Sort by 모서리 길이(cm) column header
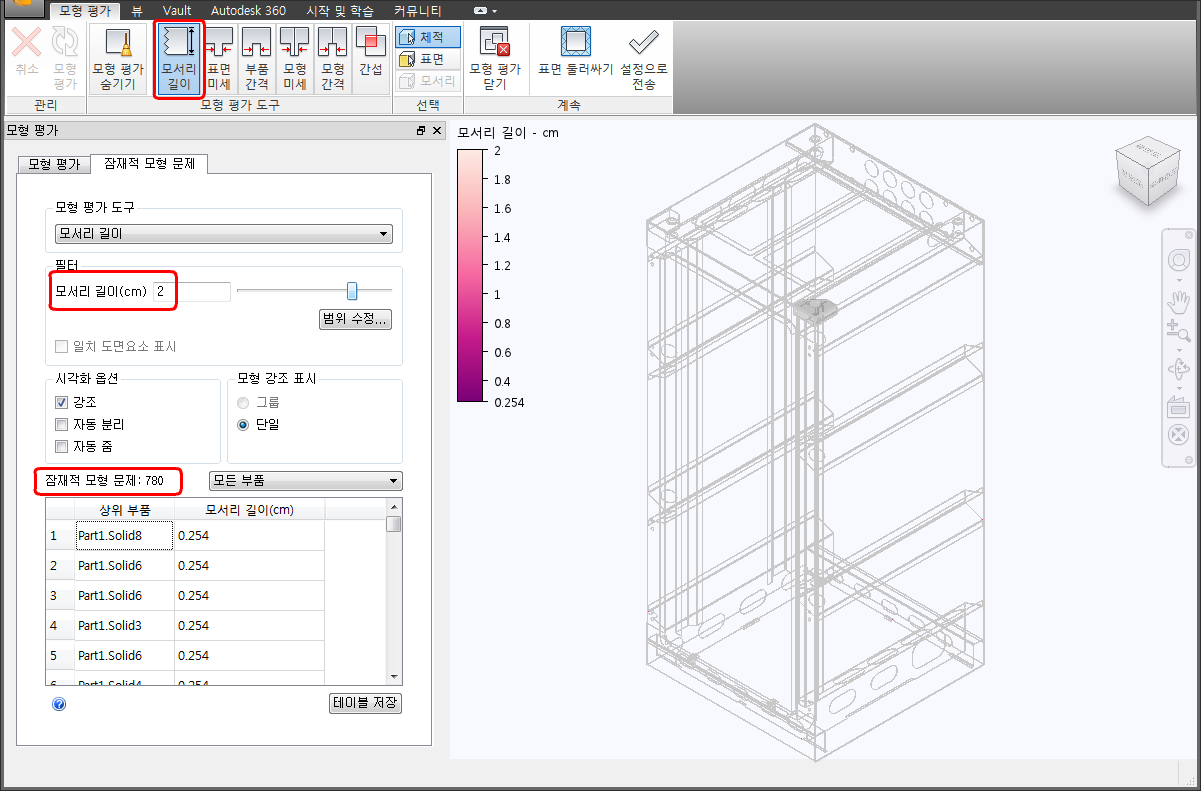This screenshot has height=791, width=1201. (x=249, y=510)
